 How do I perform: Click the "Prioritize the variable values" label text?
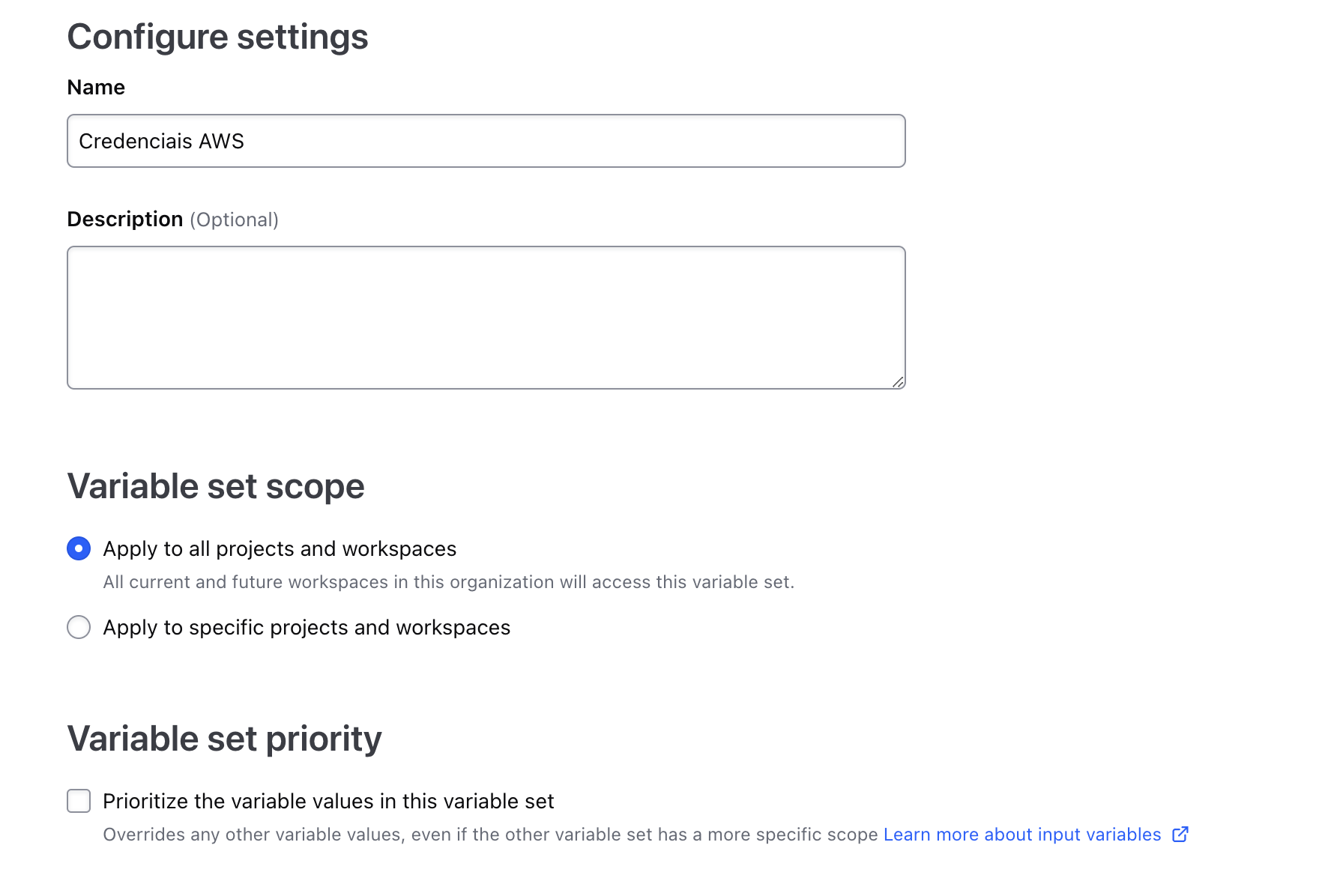pos(328,802)
